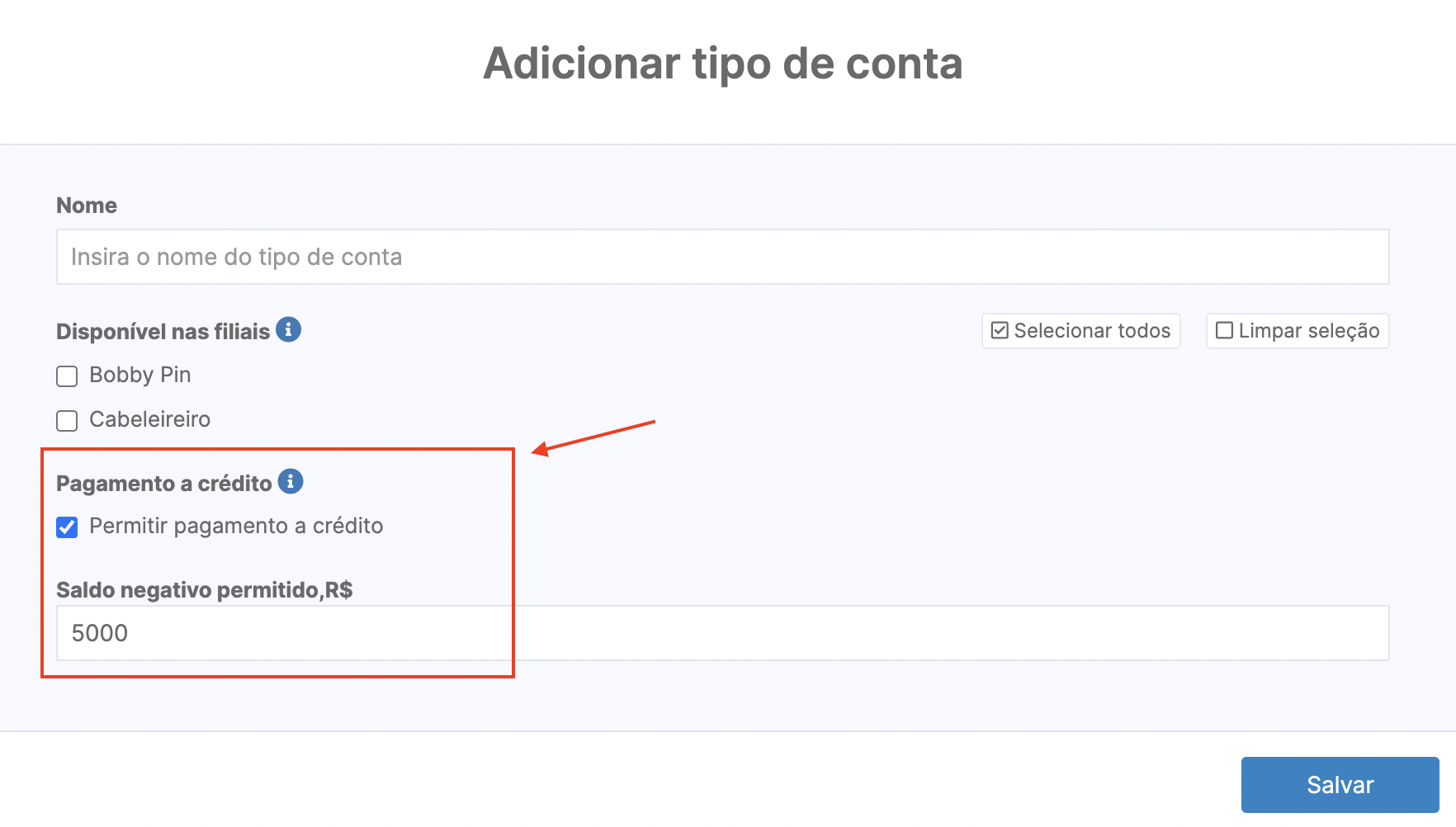The height and width of the screenshot is (827, 1456).
Task: Click the Pagamento a crédito heading text
Action: [164, 484]
